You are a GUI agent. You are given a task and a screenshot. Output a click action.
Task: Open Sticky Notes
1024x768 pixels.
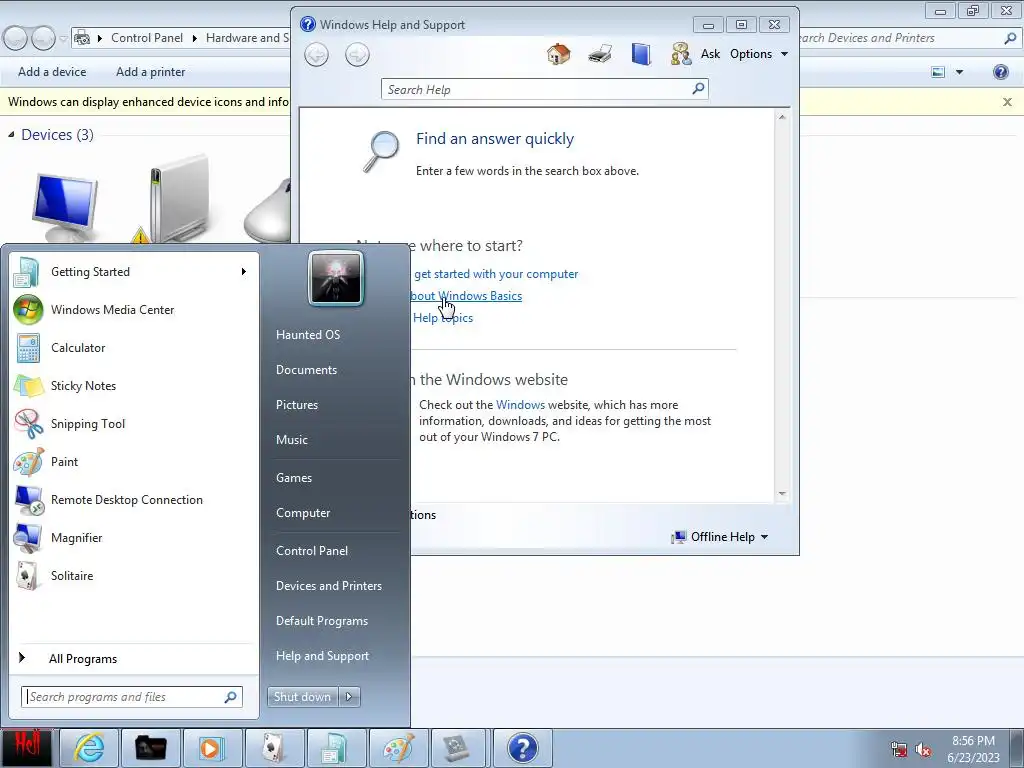click(x=134, y=385)
